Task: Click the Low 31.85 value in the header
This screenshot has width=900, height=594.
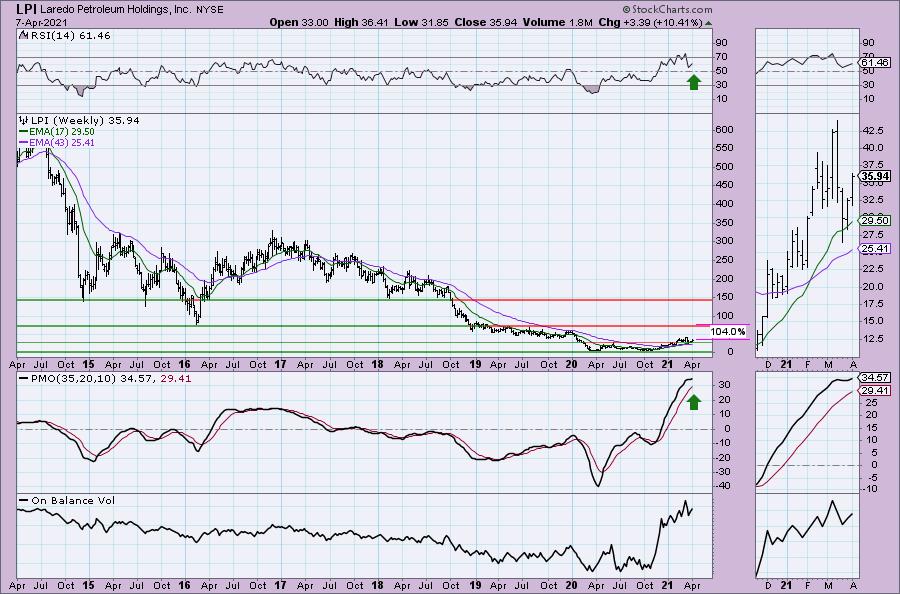Action: point(422,22)
